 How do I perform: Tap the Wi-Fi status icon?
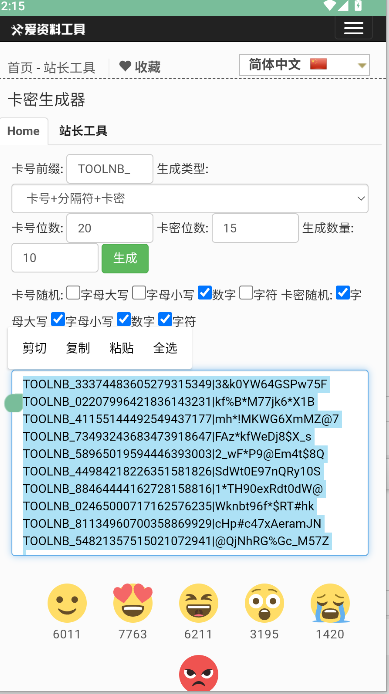click(329, 6)
